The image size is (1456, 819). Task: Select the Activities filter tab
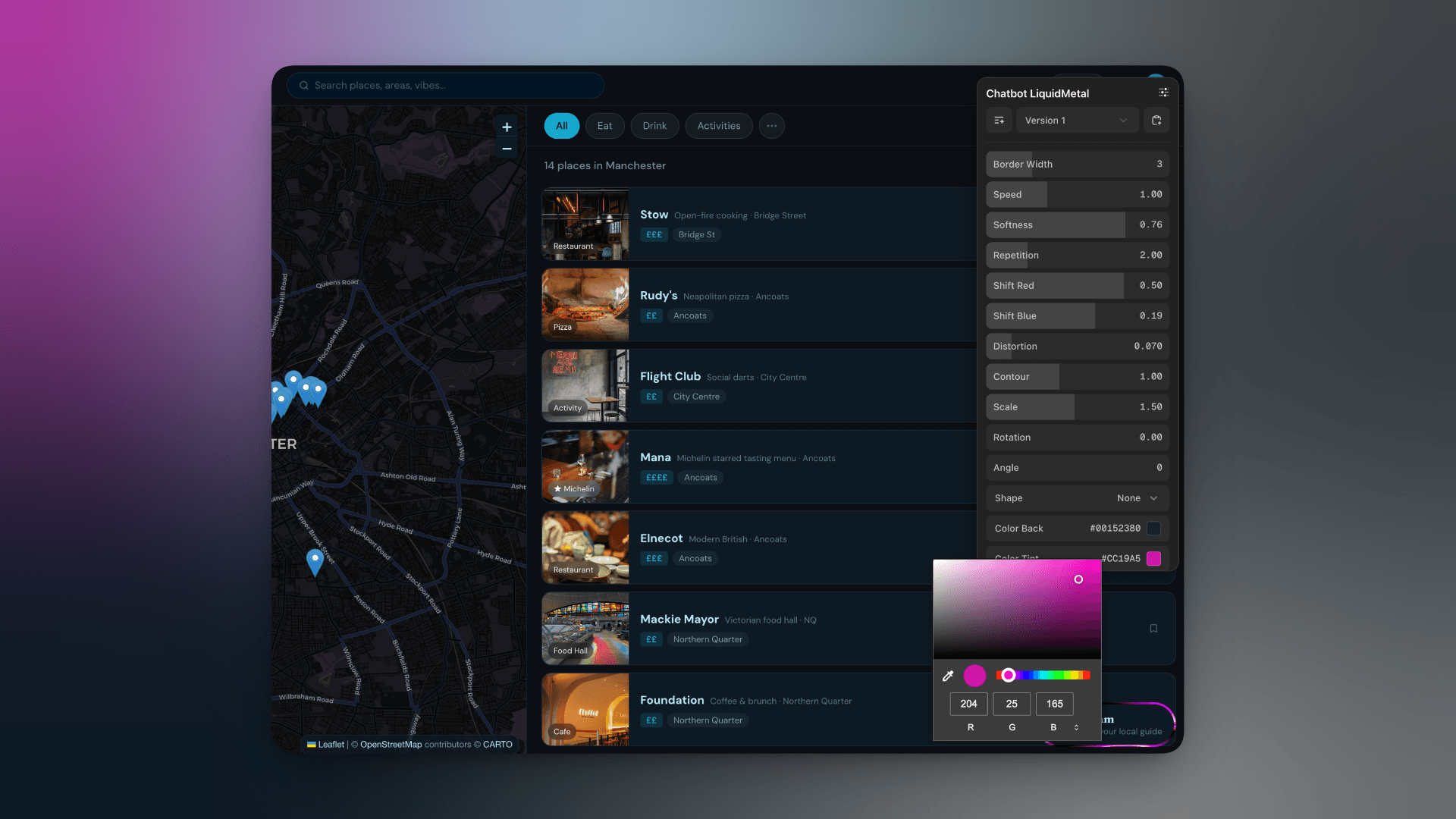pos(718,125)
